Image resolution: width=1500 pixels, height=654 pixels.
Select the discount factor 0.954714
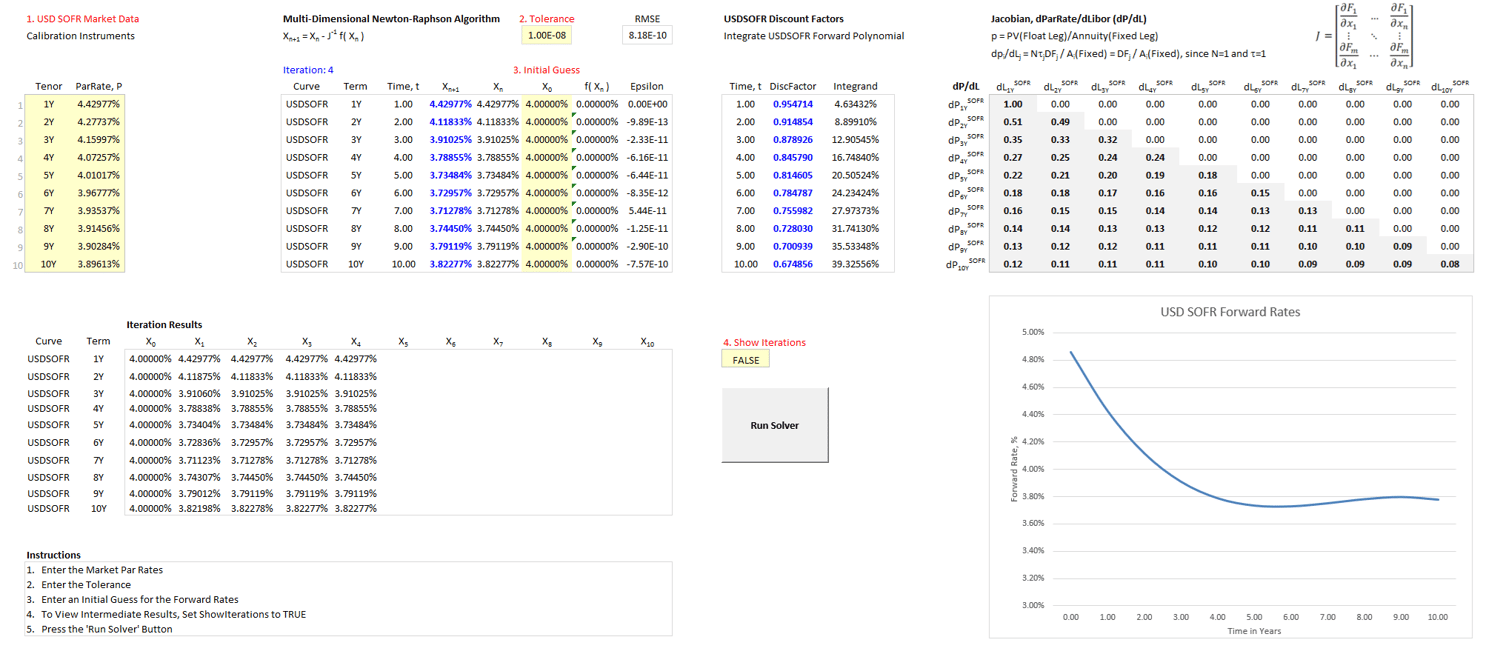(x=793, y=104)
